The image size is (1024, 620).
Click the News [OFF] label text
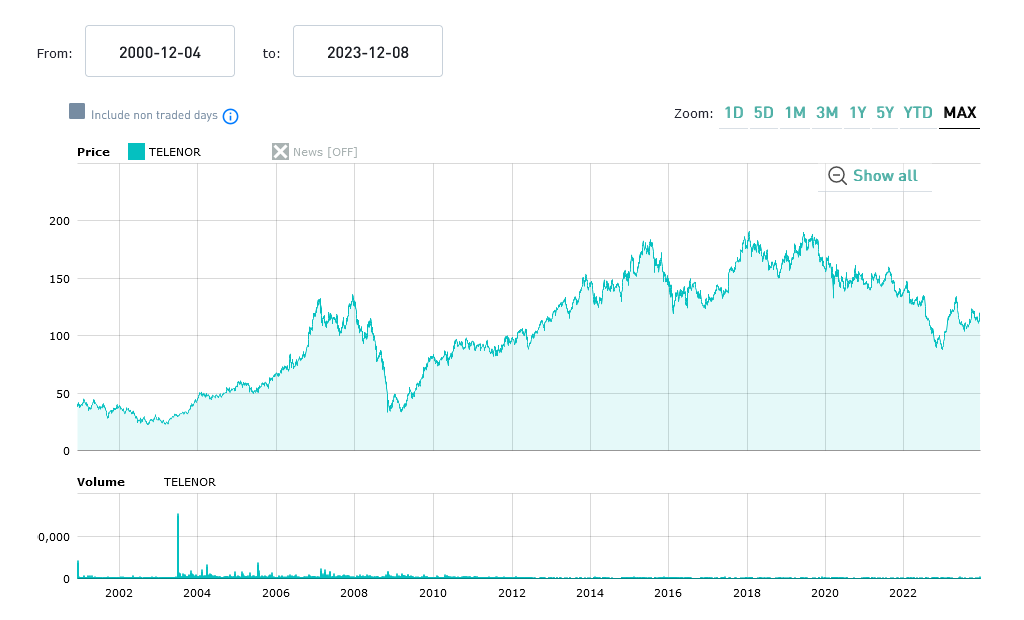[x=325, y=152]
